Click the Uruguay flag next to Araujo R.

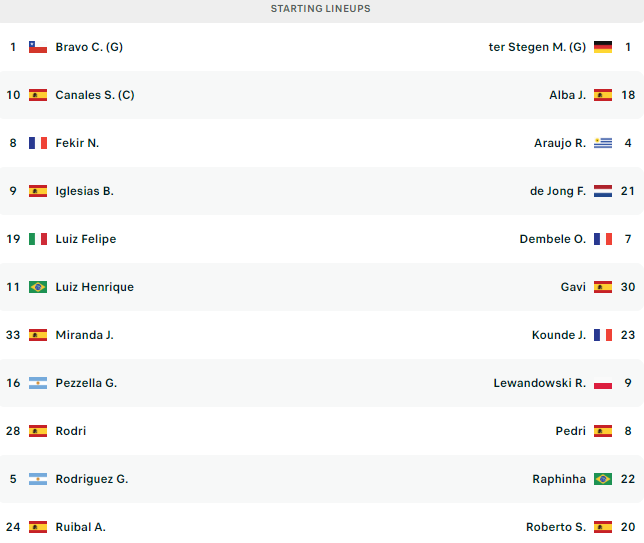[603, 143]
